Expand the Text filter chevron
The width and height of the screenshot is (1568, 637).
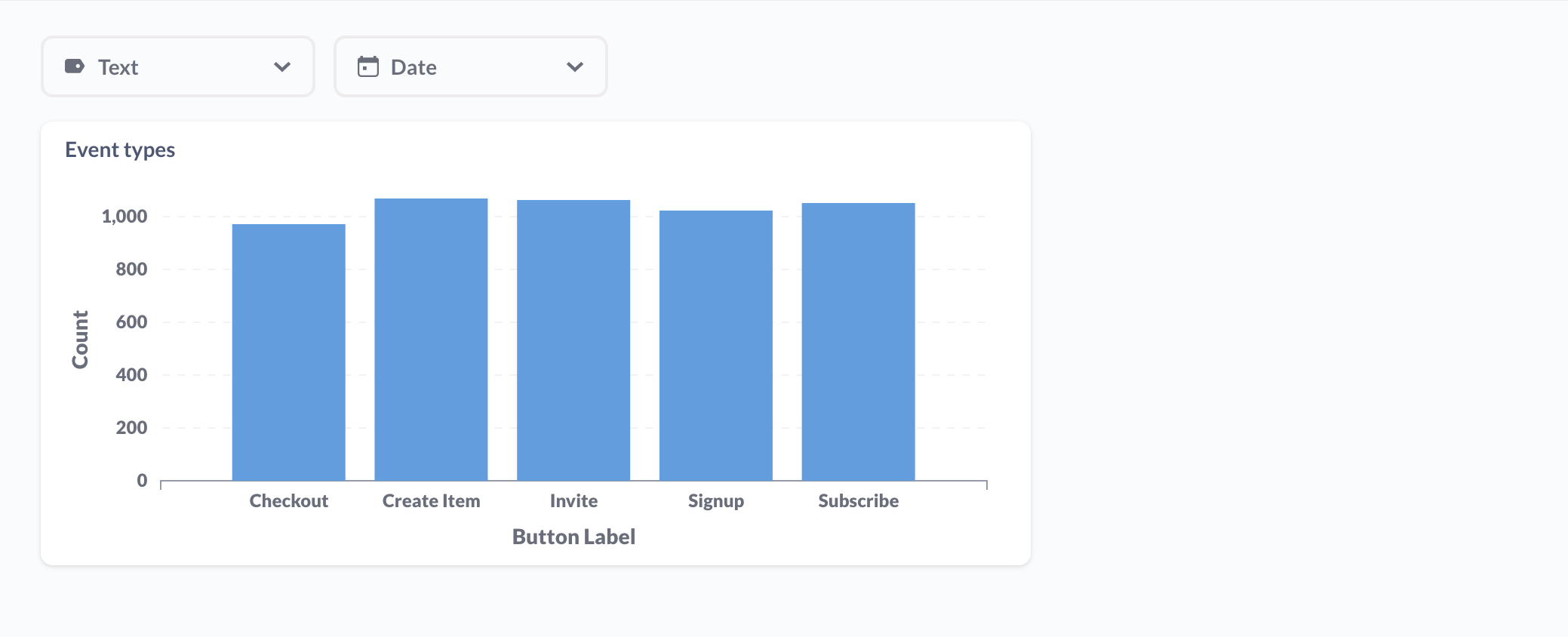tap(282, 67)
